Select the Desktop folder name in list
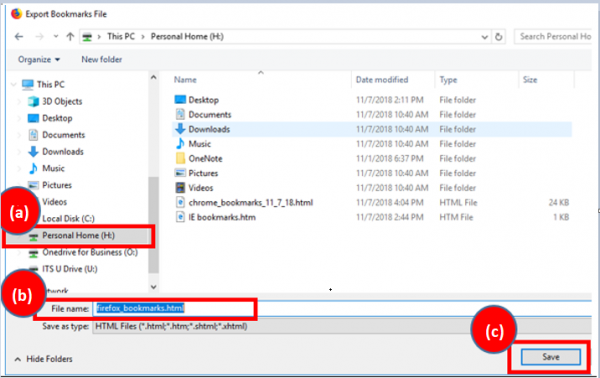 click(x=204, y=100)
